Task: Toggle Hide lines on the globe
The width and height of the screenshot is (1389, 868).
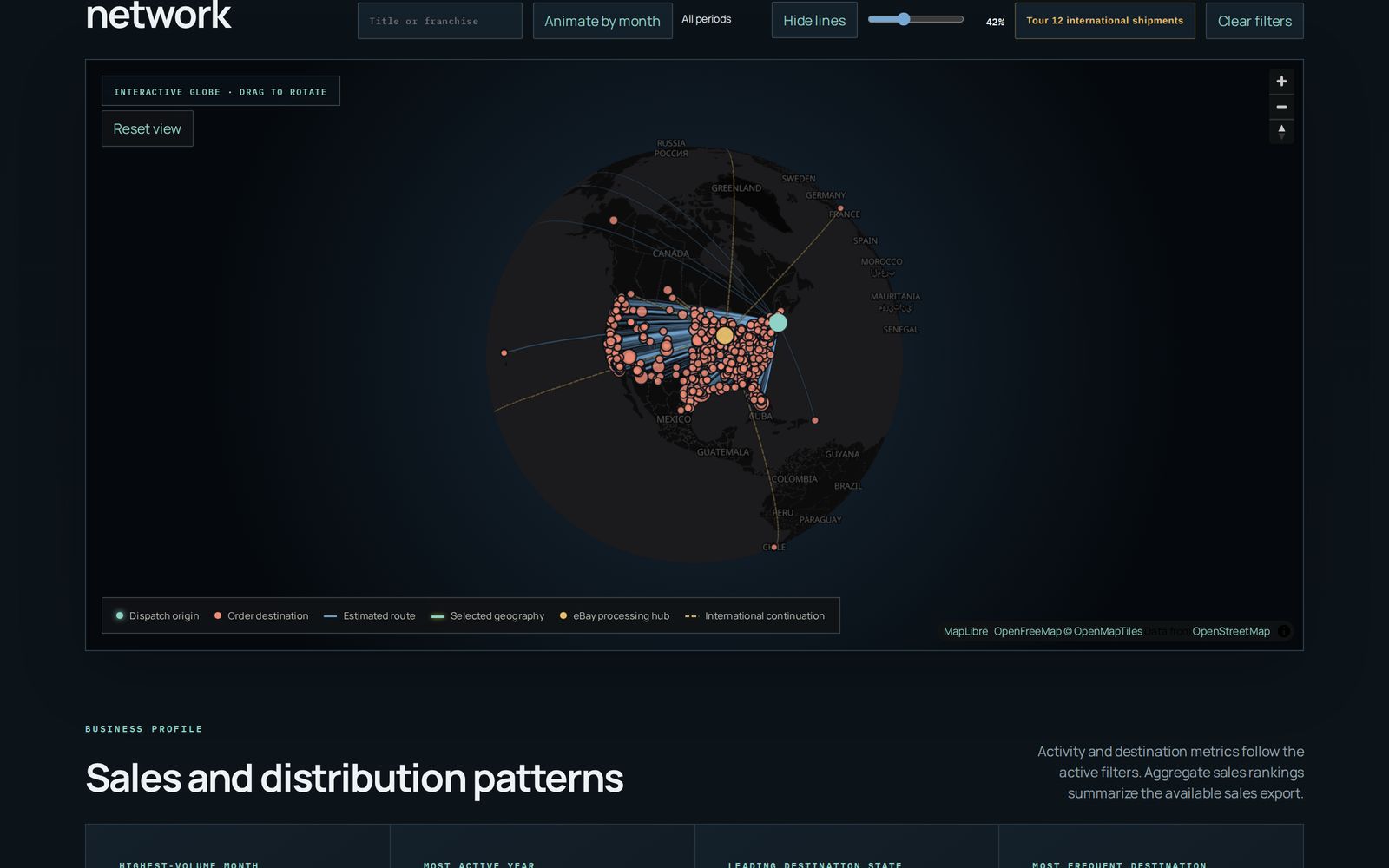Action: point(814,21)
